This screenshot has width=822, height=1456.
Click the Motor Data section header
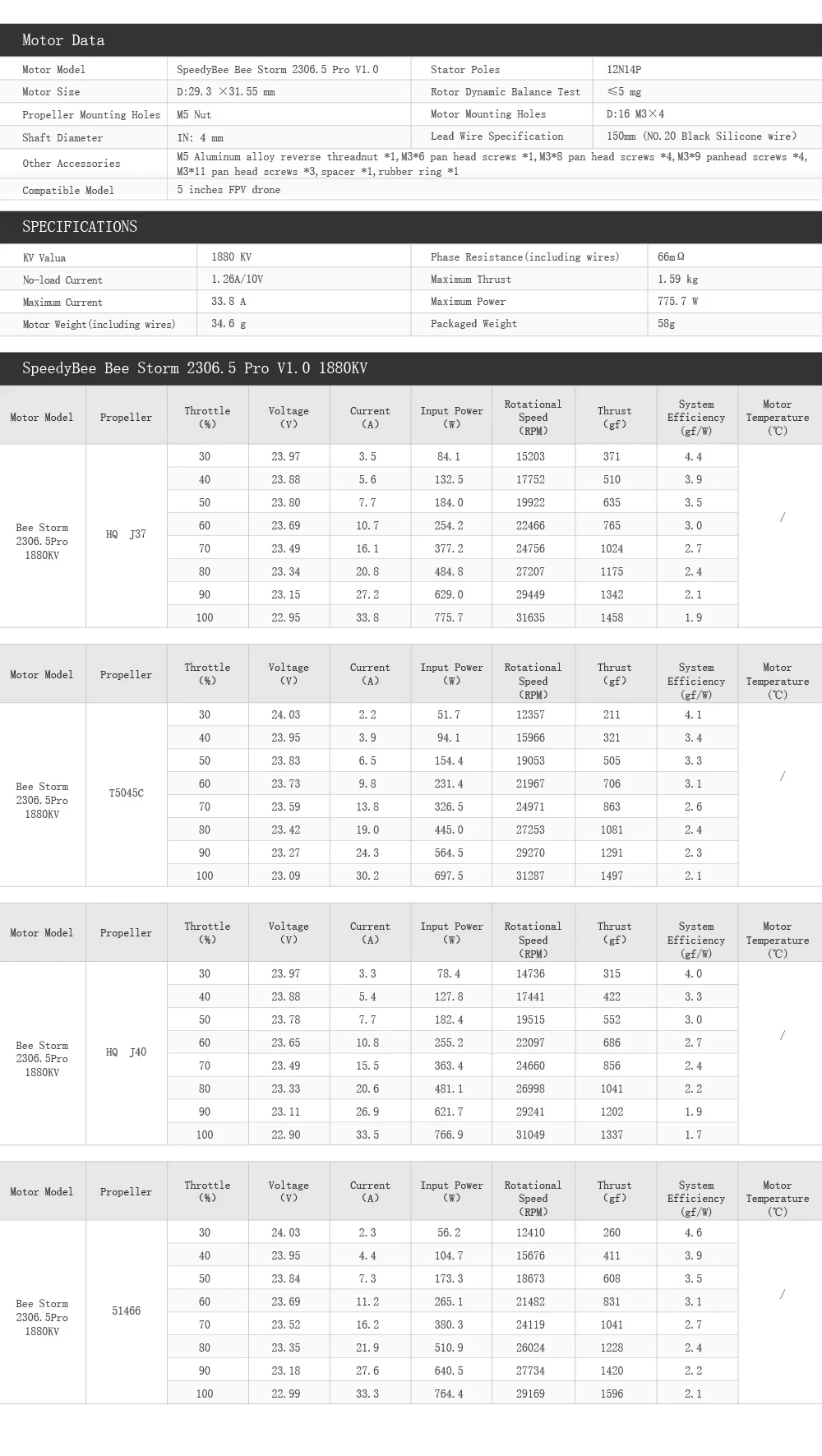click(411, 40)
